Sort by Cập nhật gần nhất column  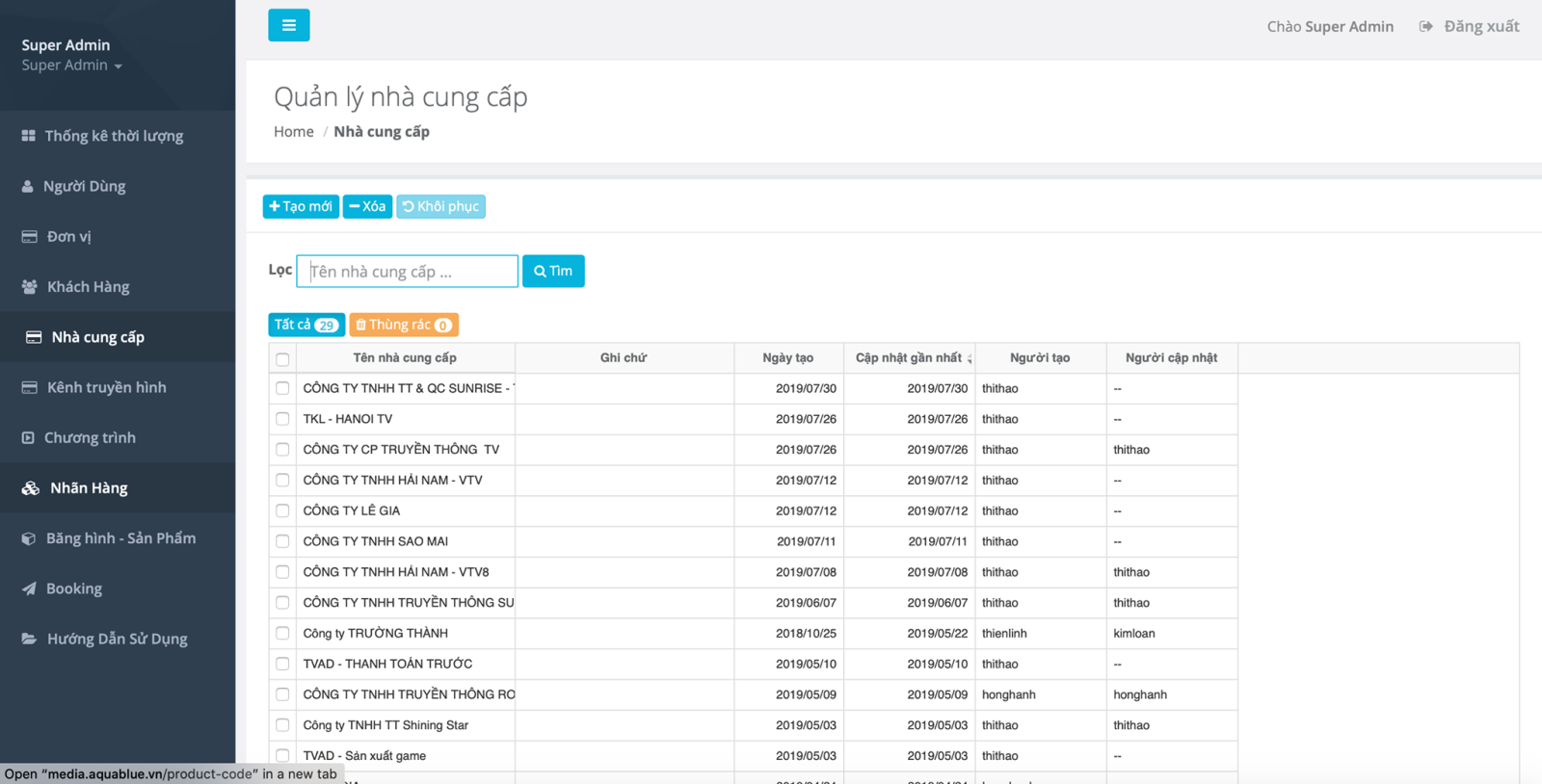(909, 358)
